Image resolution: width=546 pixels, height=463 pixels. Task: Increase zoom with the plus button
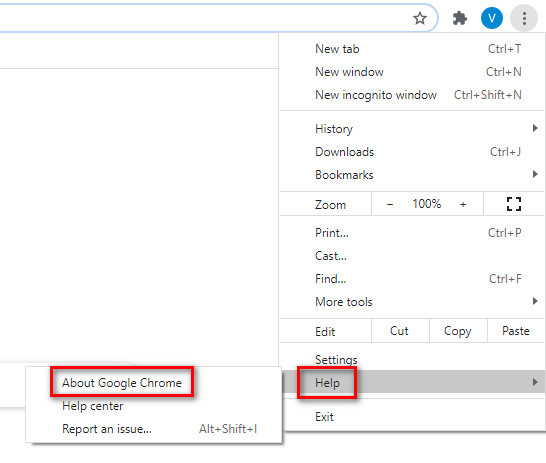coord(463,204)
